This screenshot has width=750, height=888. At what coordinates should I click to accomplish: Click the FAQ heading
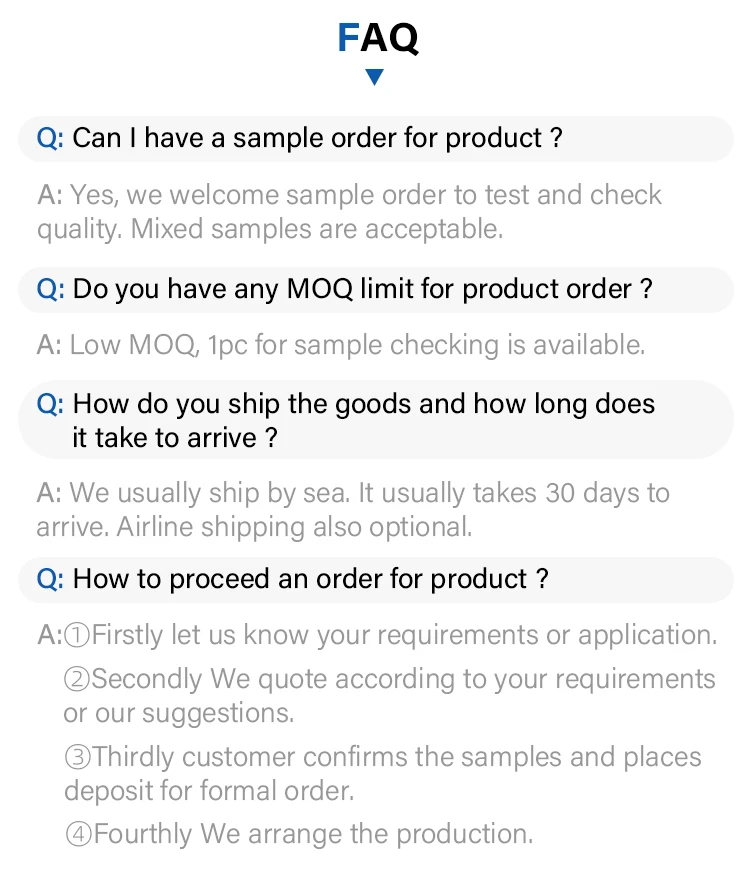377,38
